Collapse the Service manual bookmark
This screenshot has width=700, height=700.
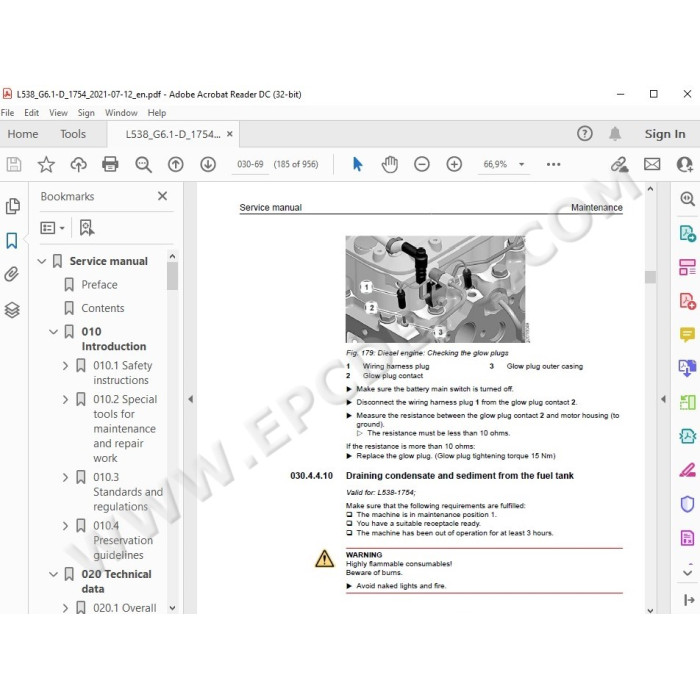pyautogui.click(x=42, y=261)
